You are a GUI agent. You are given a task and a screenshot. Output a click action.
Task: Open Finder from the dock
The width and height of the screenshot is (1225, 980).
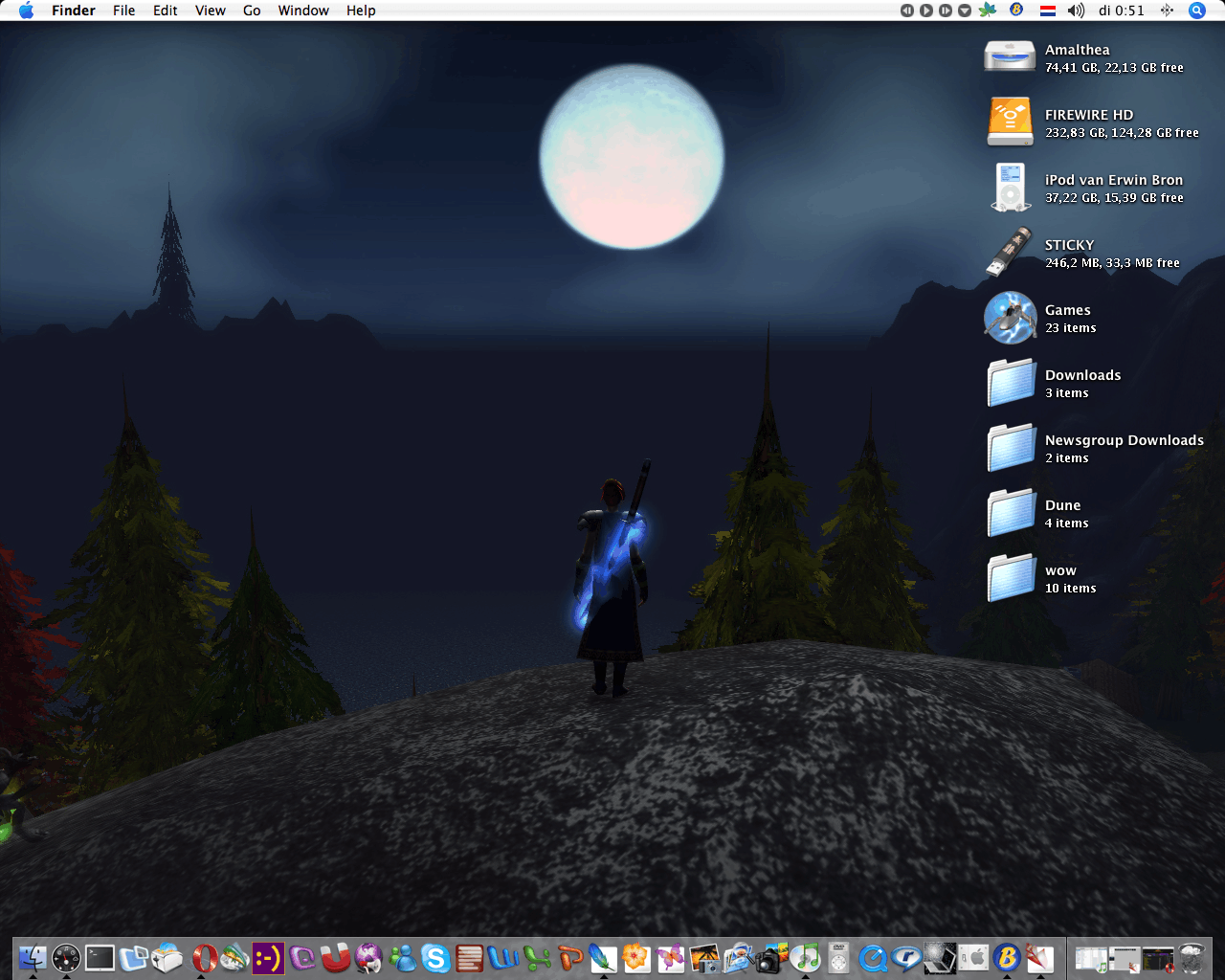[33, 957]
